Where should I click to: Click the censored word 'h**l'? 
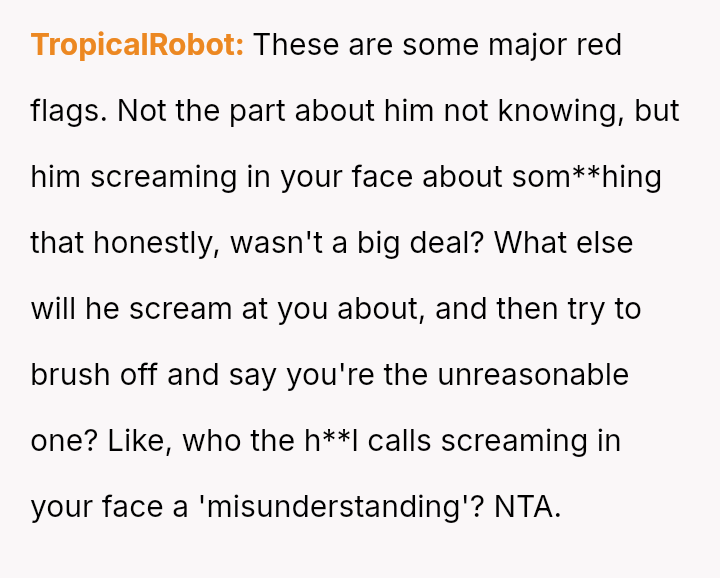click(331, 441)
